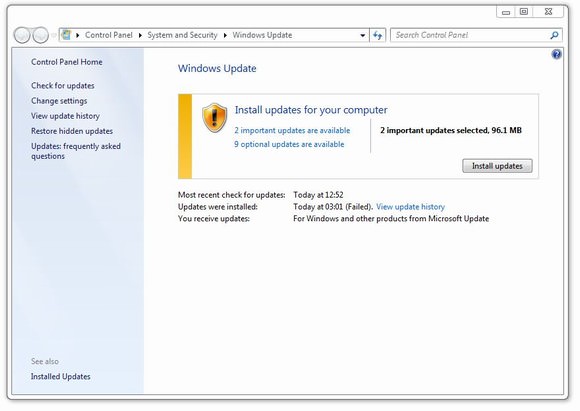Viewport: 580px width, 411px height.
Task: Open the blue help question mark icon
Action: point(556,55)
